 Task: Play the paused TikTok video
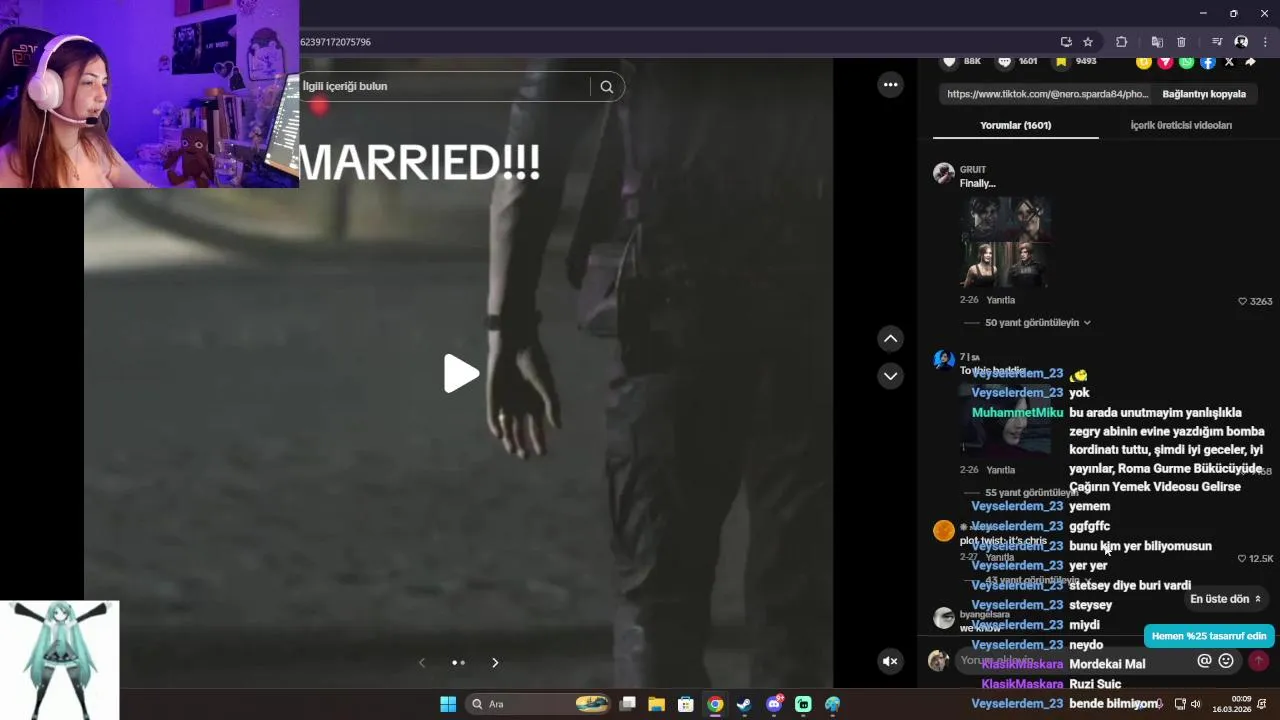(461, 373)
